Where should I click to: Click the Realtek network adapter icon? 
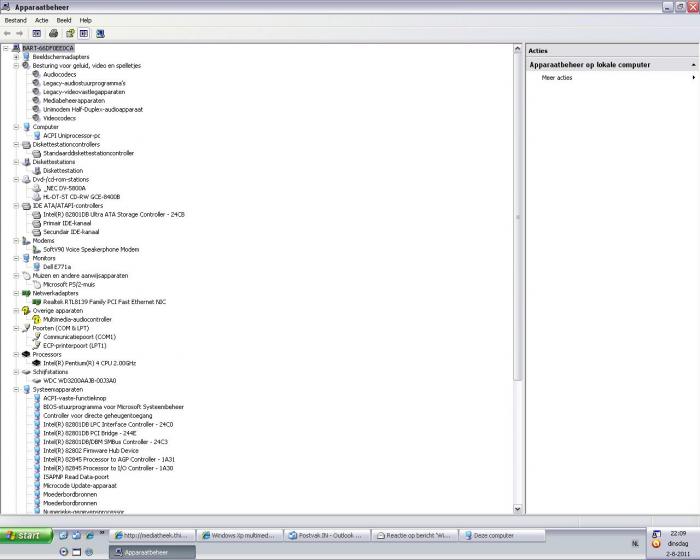click(x=37, y=302)
